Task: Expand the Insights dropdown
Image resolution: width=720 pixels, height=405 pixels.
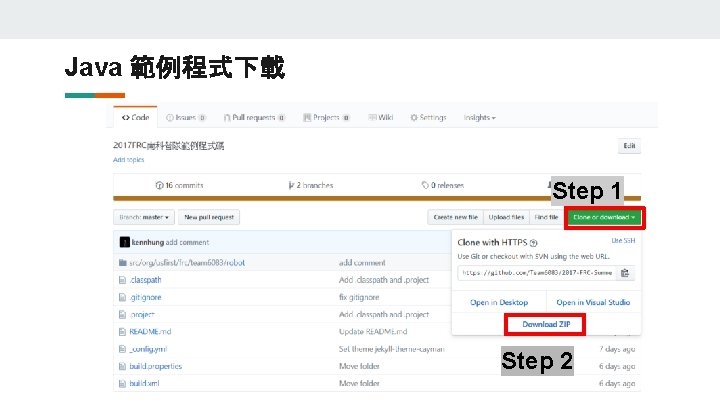Action: [x=479, y=118]
